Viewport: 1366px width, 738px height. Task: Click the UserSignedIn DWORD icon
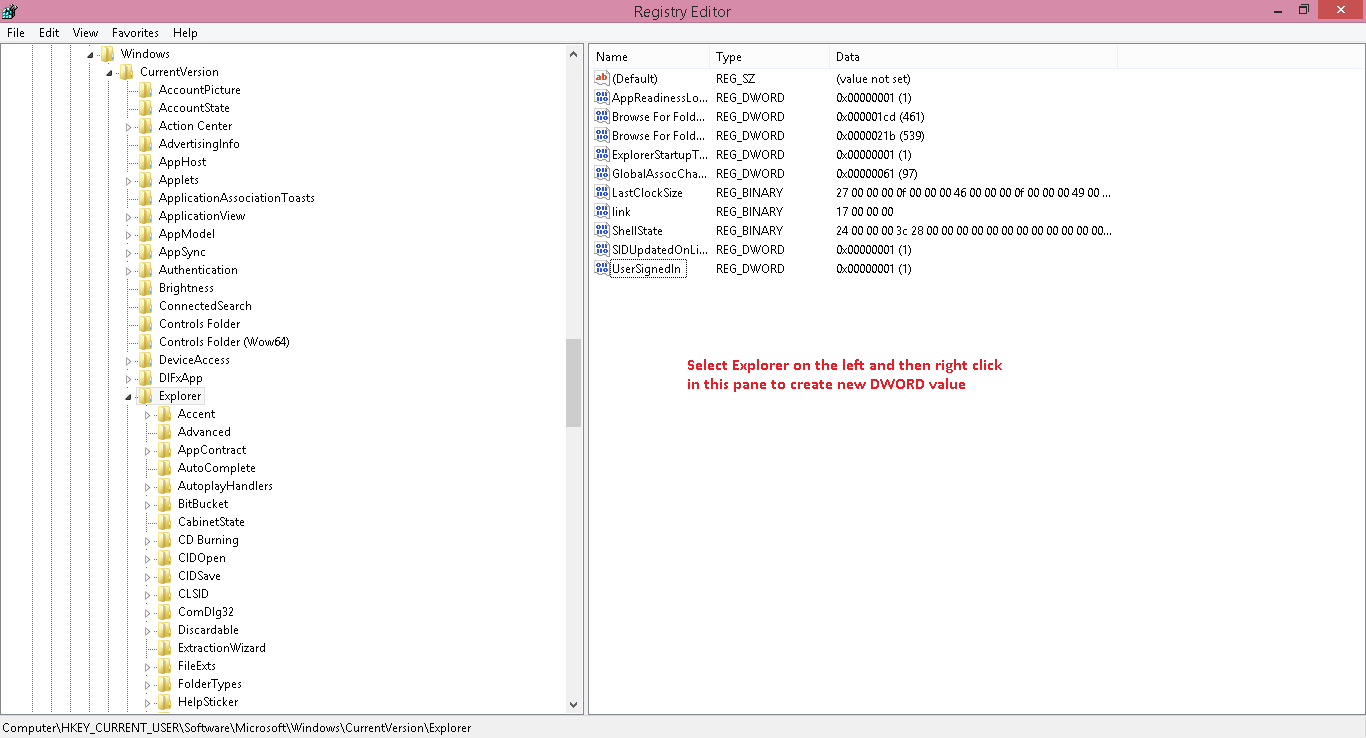point(601,269)
